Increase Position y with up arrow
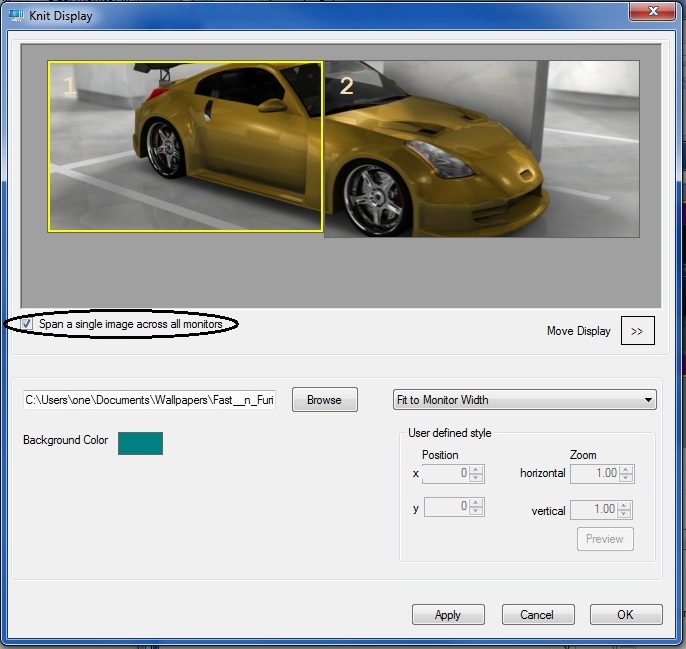 click(x=476, y=502)
